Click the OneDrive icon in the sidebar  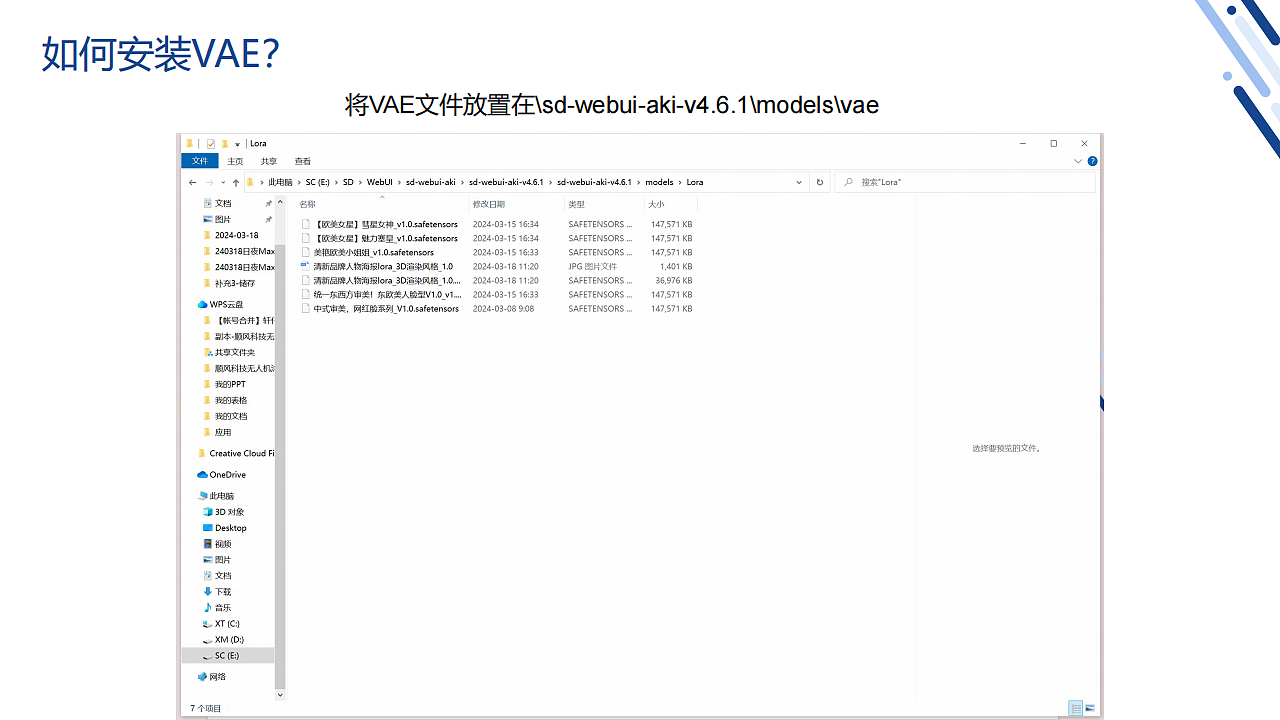(x=201, y=474)
